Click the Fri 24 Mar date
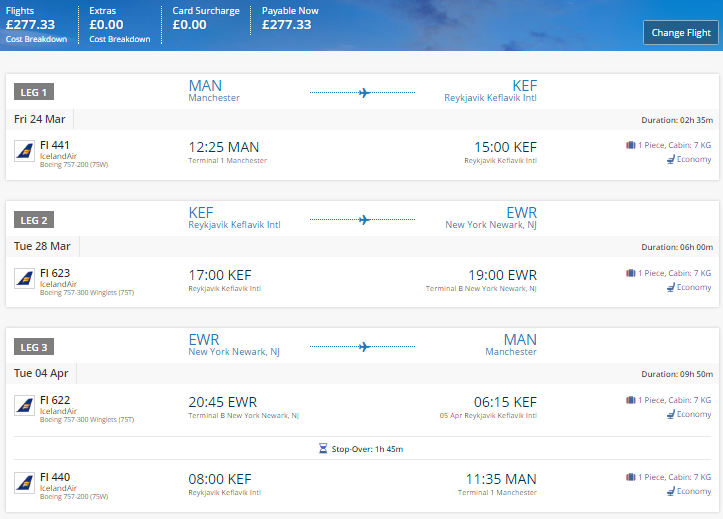Screen dimensions: 723x519 [x=40, y=119]
